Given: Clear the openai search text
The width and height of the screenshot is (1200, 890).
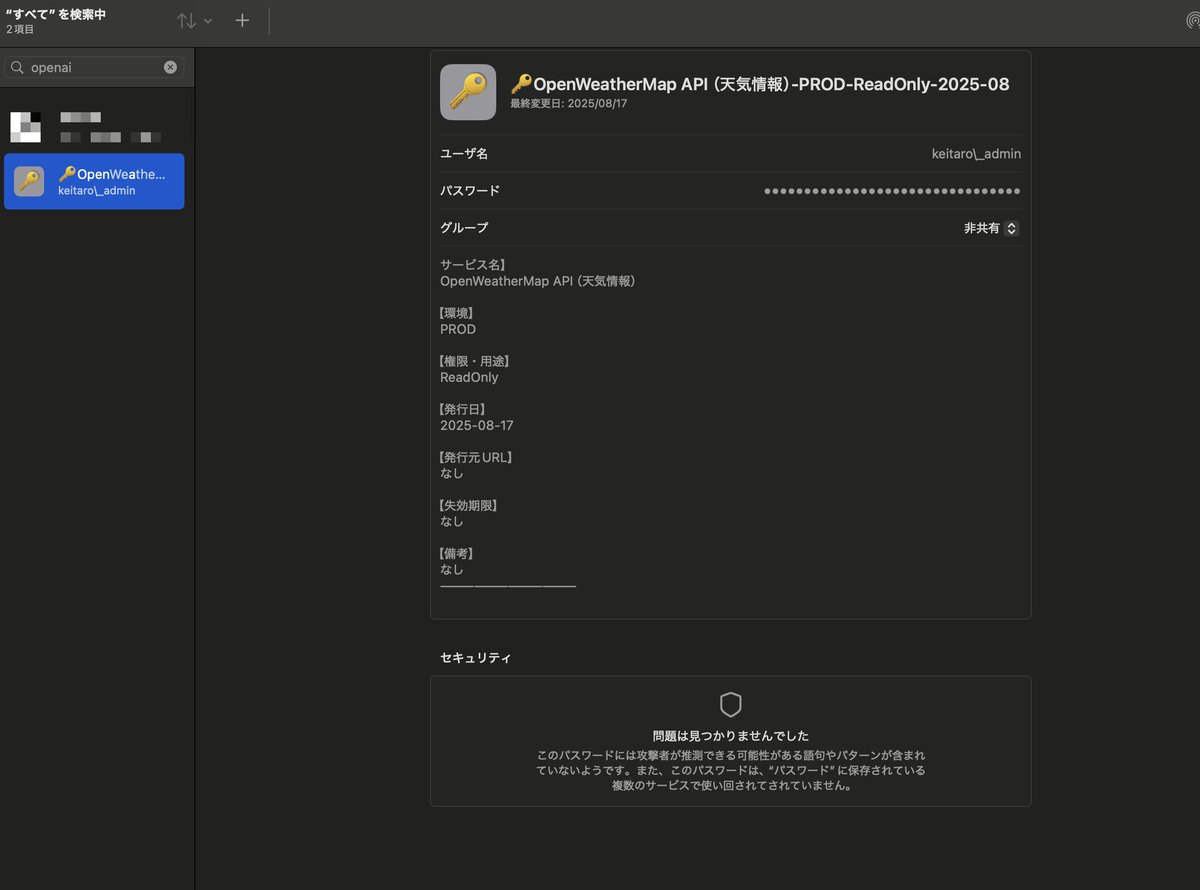Looking at the screenshot, I should coord(170,67).
